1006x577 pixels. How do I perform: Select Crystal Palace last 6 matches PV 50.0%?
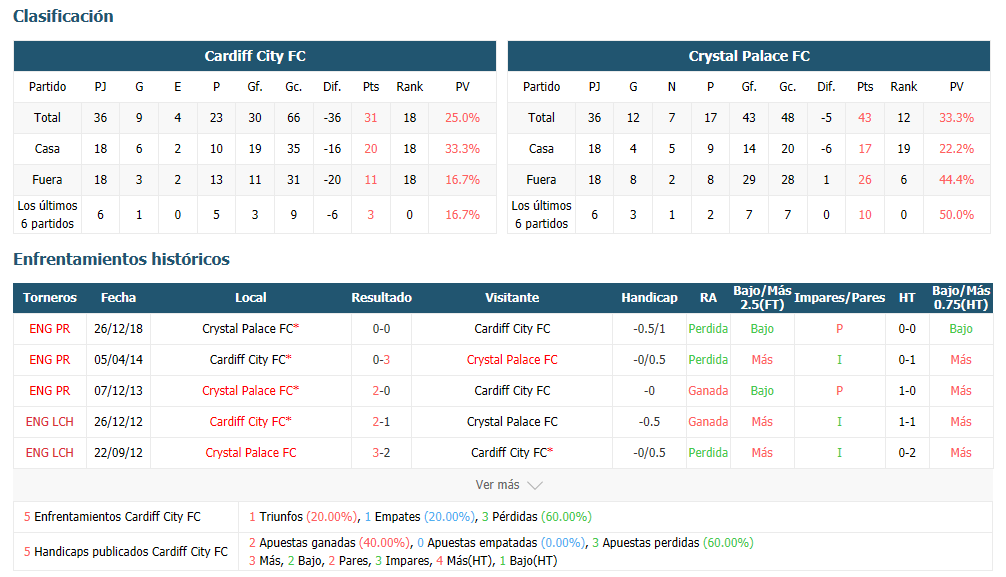[956, 215]
